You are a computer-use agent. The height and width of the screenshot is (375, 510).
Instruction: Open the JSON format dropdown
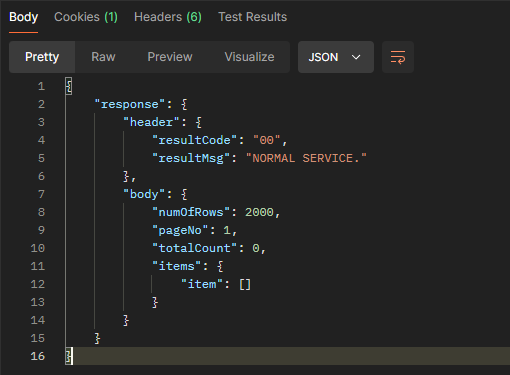click(336, 57)
